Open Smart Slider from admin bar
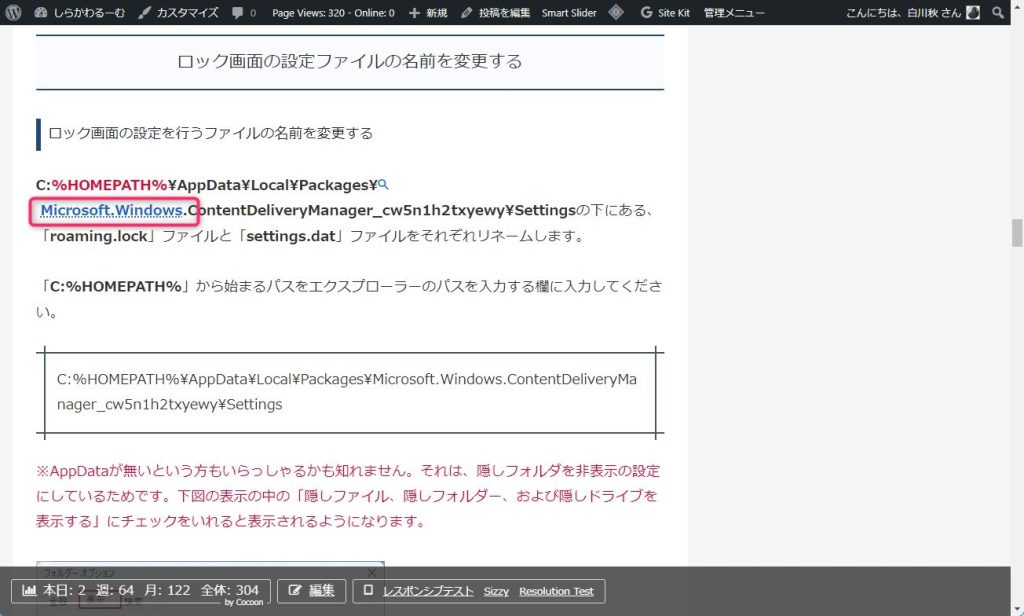 pyautogui.click(x=569, y=13)
